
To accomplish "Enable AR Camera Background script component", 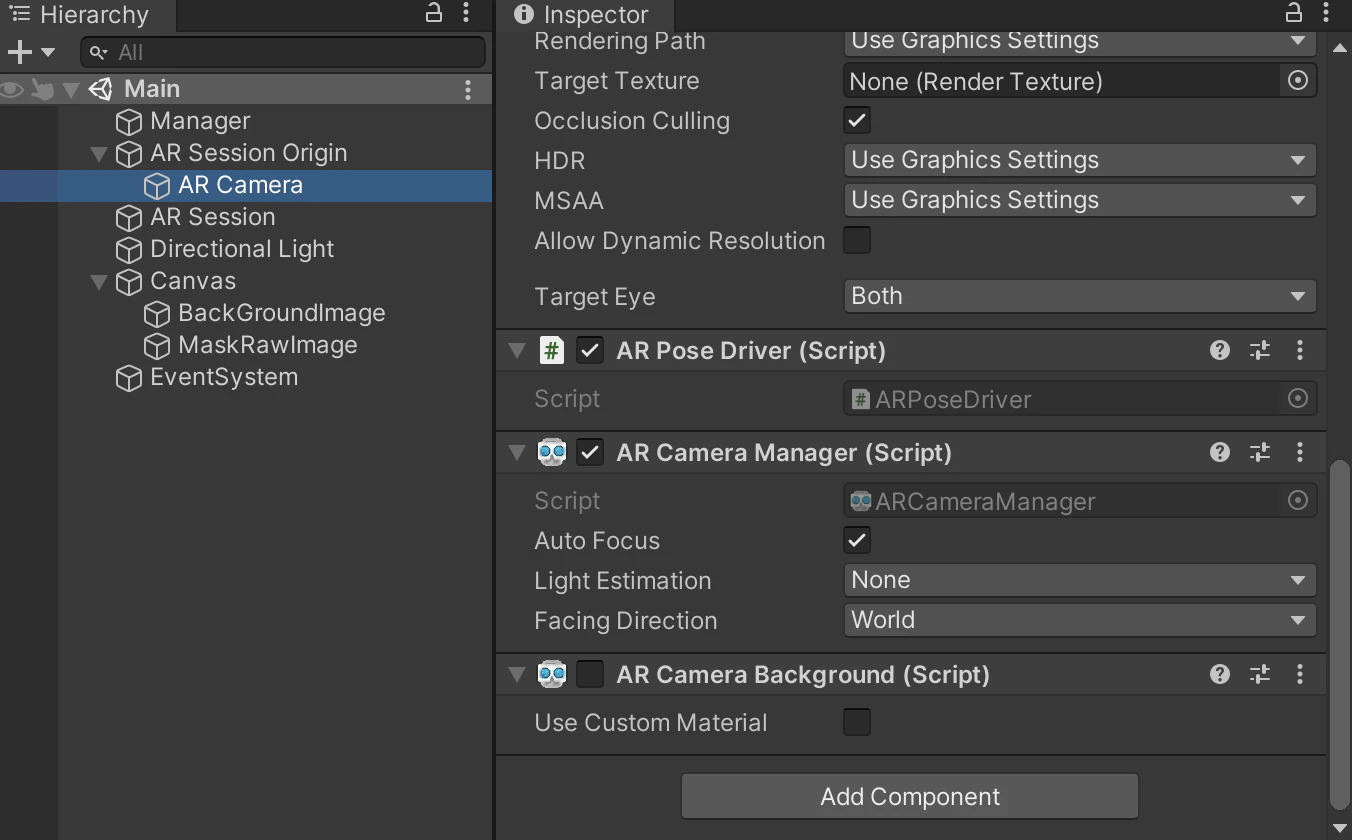I will coord(590,675).
